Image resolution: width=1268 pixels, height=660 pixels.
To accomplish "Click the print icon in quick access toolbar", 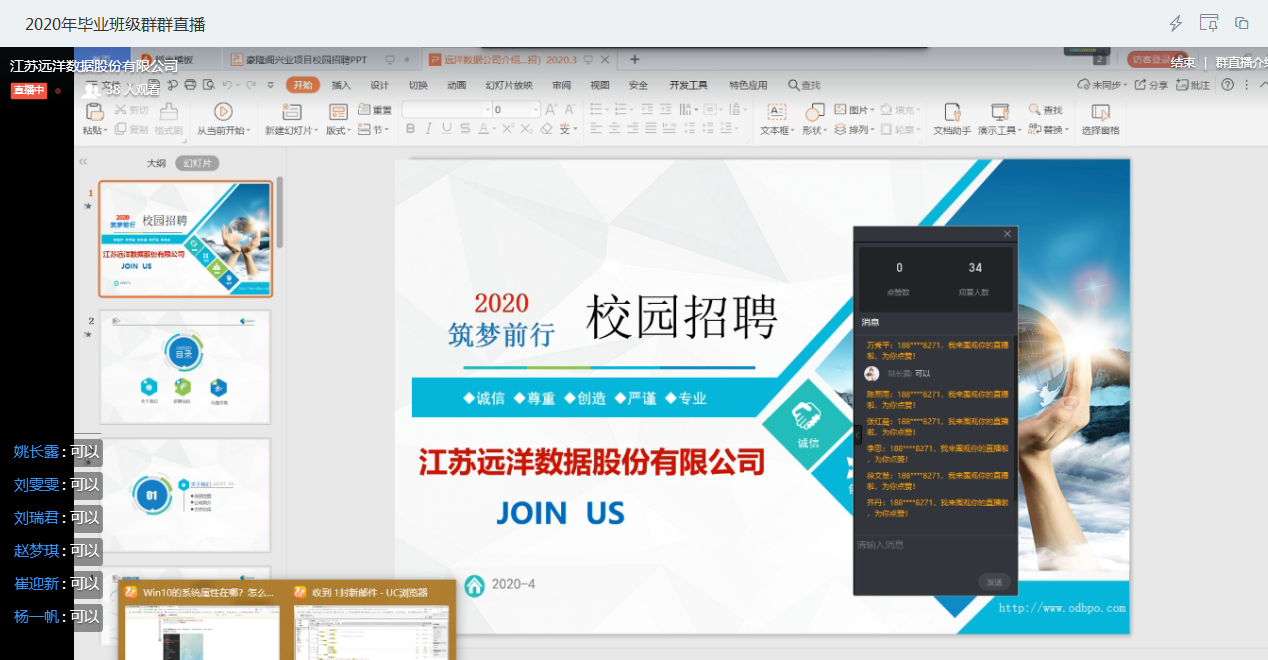I will click(x=190, y=85).
